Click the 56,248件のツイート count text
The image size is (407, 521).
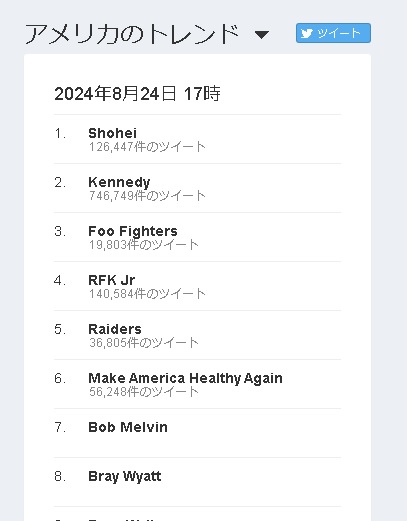coord(144,392)
